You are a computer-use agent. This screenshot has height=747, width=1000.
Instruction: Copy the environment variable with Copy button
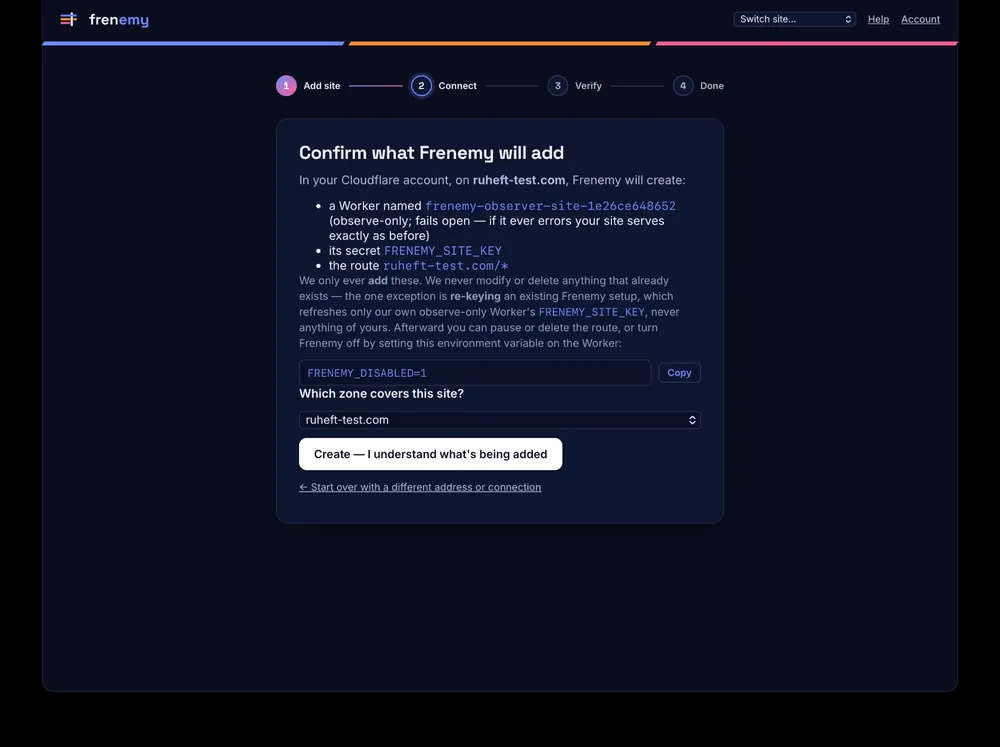tap(679, 373)
